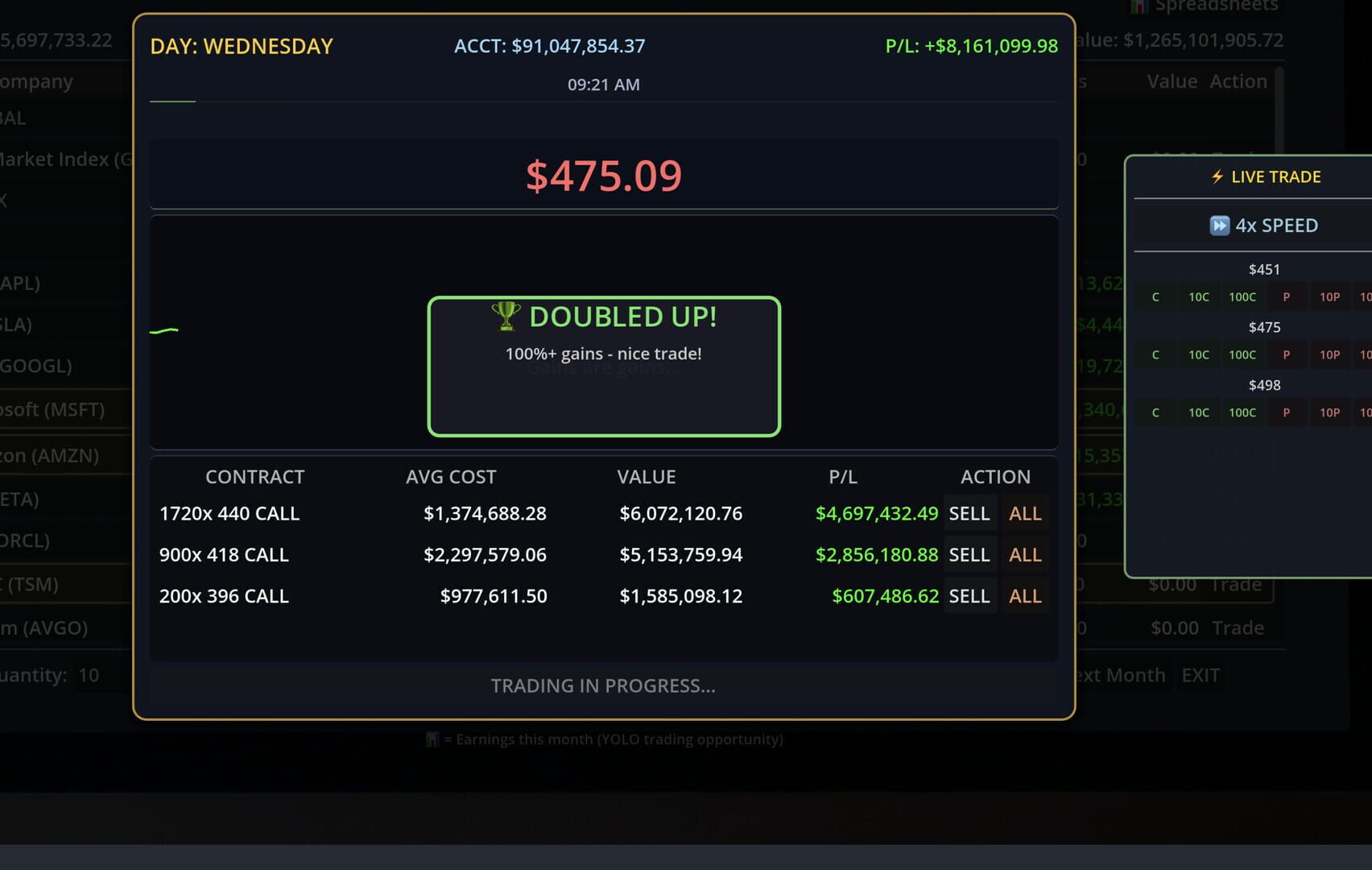The image size is (1372, 870).
Task: Click the EXIT button
Action: (x=1200, y=675)
